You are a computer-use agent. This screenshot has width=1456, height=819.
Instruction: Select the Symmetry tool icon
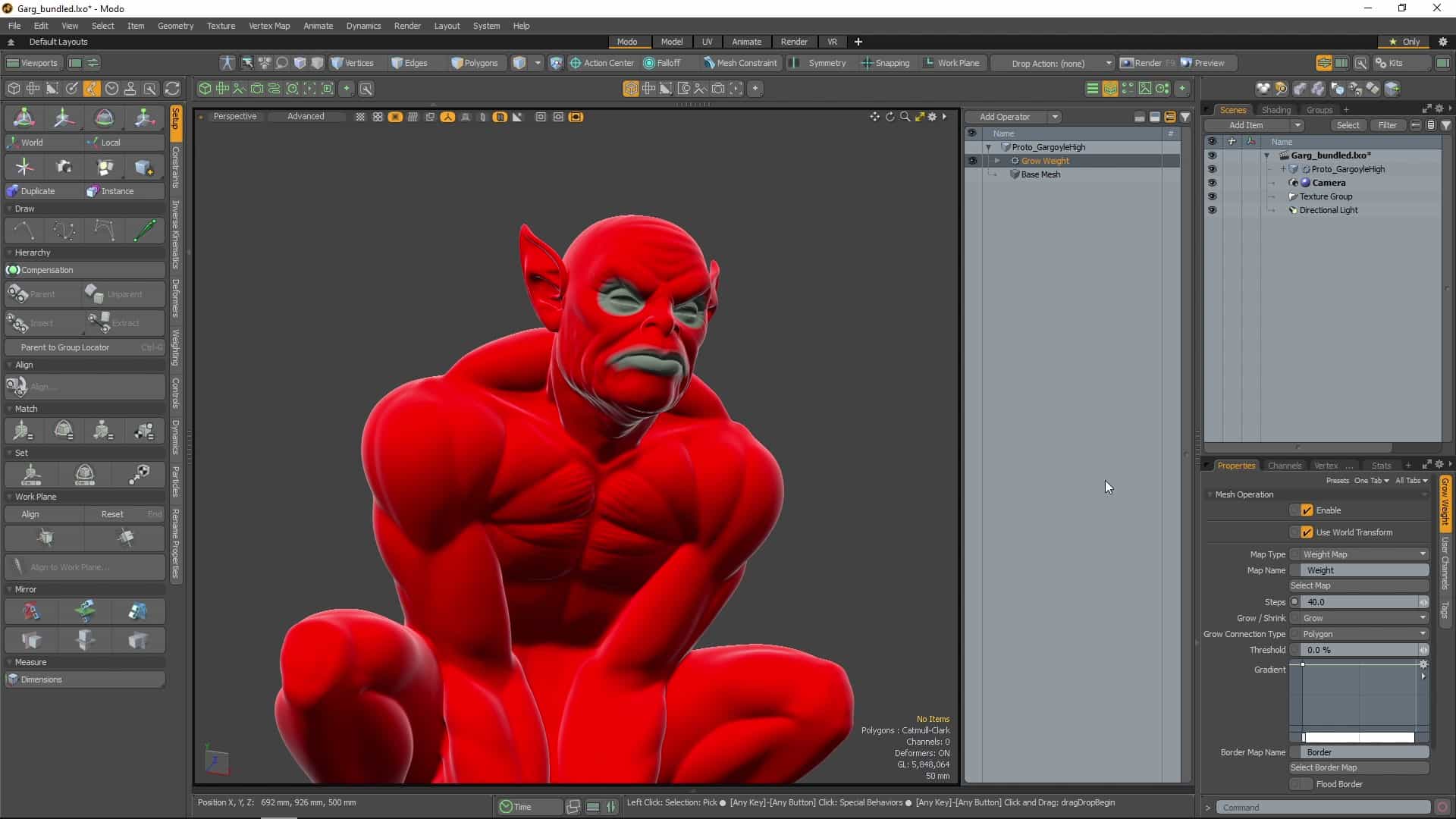coord(796,63)
